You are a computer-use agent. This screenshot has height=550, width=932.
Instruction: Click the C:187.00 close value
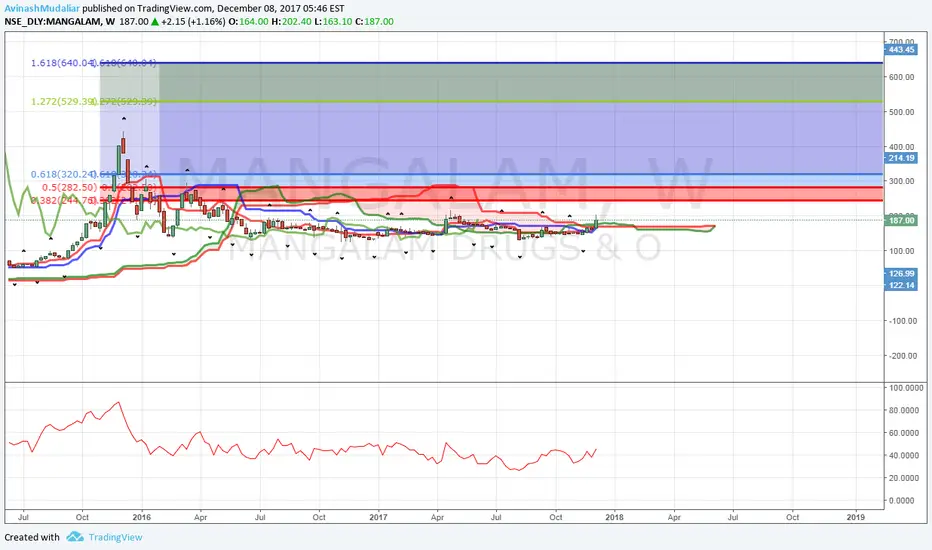click(374, 22)
